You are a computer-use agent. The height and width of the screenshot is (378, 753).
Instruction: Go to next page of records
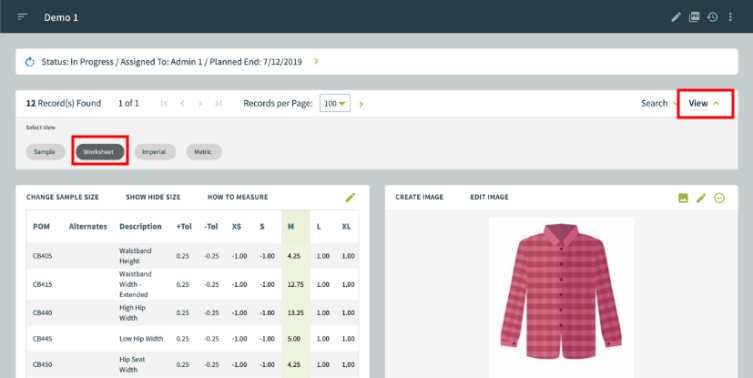tap(200, 103)
